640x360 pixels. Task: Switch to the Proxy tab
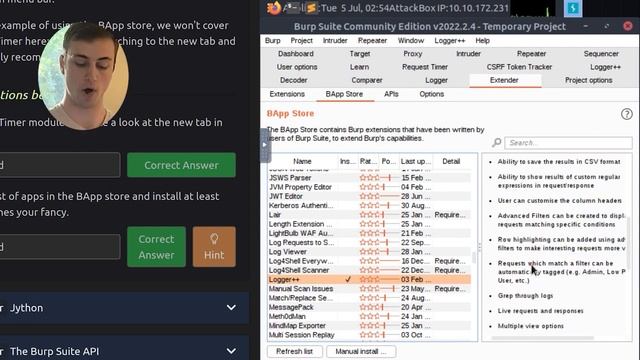pos(413,53)
